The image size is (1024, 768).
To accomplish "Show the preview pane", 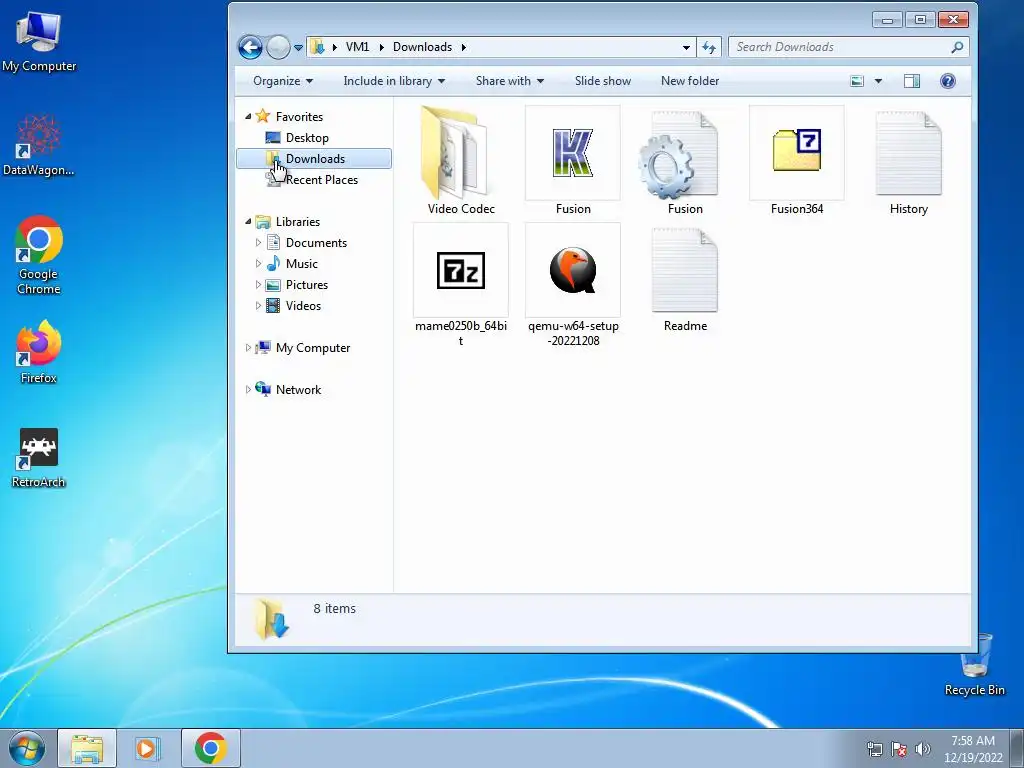I will [912, 81].
